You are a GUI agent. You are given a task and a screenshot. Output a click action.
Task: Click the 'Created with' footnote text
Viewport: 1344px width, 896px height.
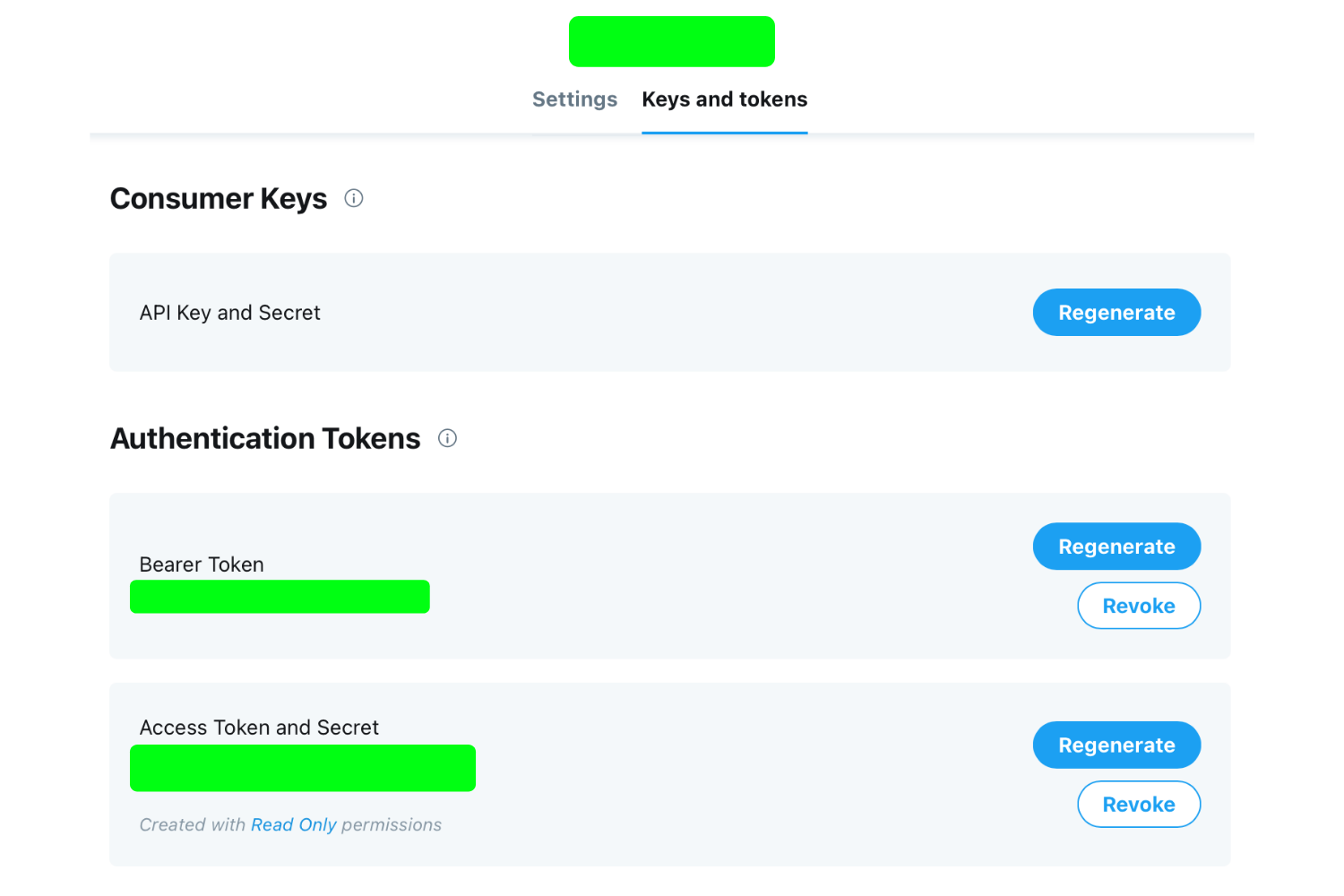coord(192,825)
